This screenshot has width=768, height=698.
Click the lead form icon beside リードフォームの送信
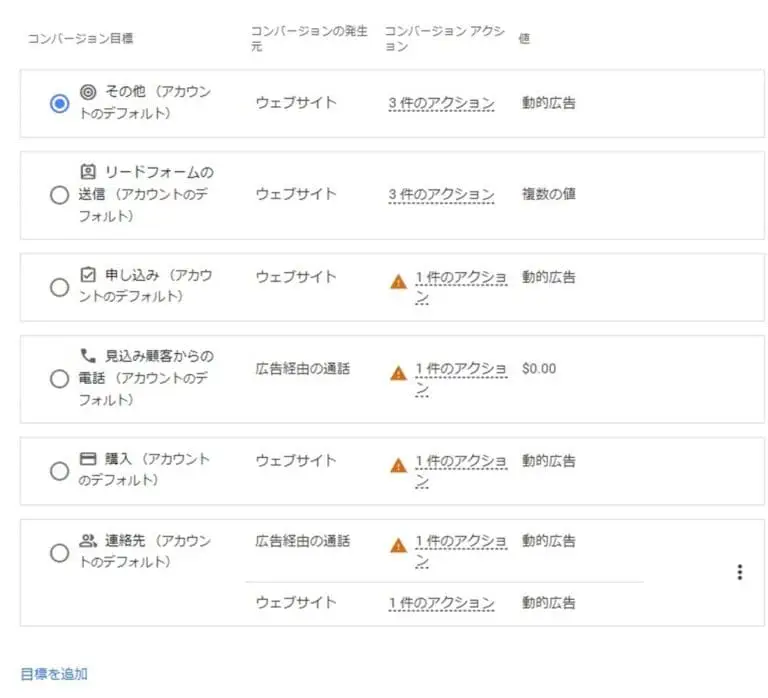[x=88, y=171]
